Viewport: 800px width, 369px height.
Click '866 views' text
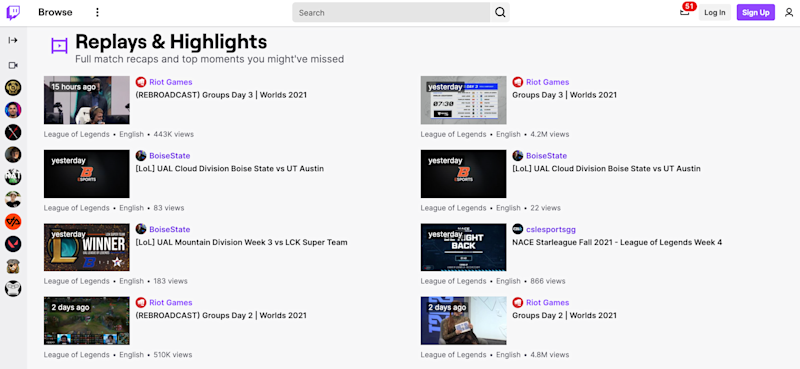coord(548,281)
